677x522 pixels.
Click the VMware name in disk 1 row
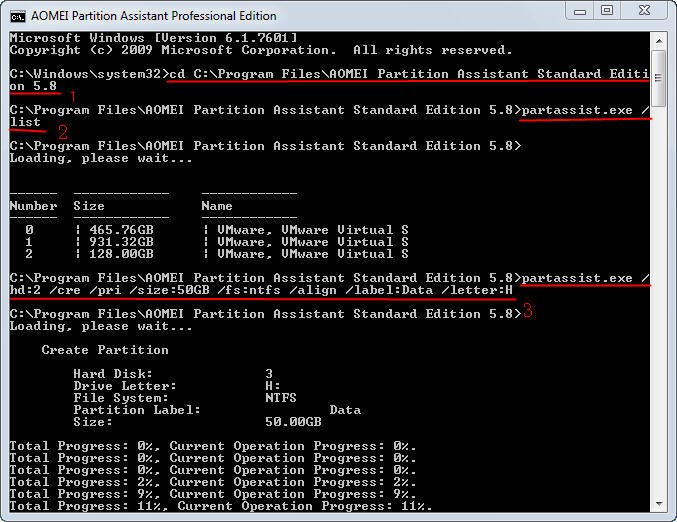pos(313,242)
